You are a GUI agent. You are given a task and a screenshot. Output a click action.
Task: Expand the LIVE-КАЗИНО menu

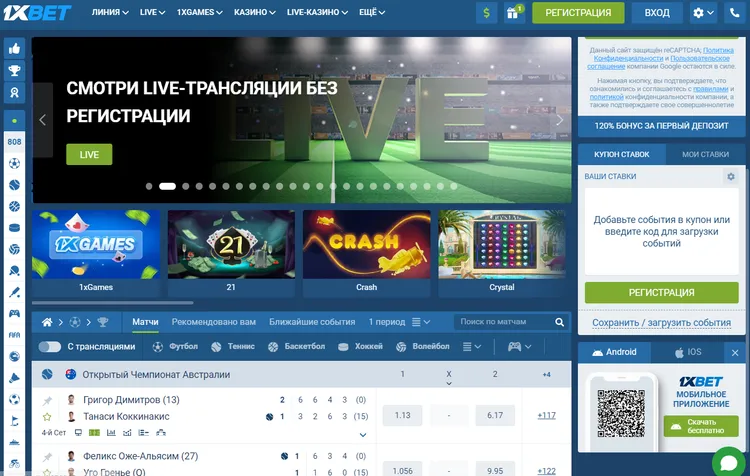tap(317, 12)
